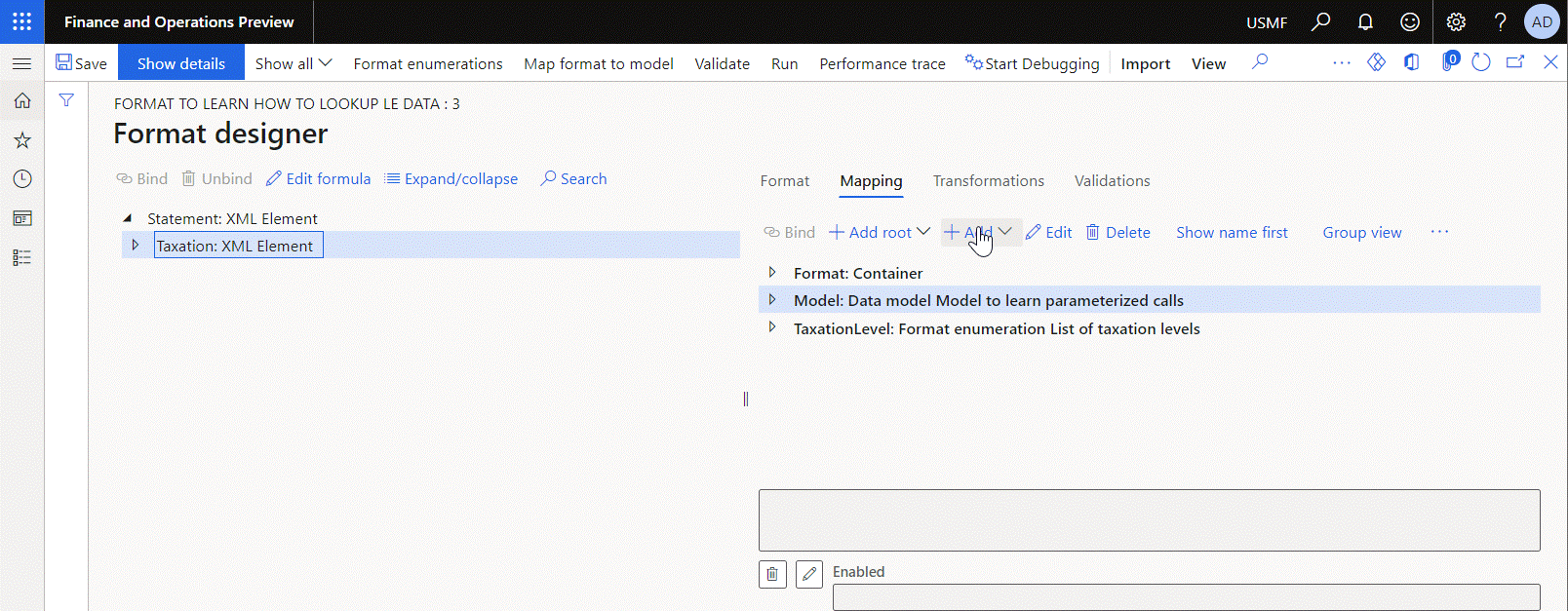This screenshot has width=1568, height=611.
Task: Expand the Model data source node
Action: [x=772, y=299]
